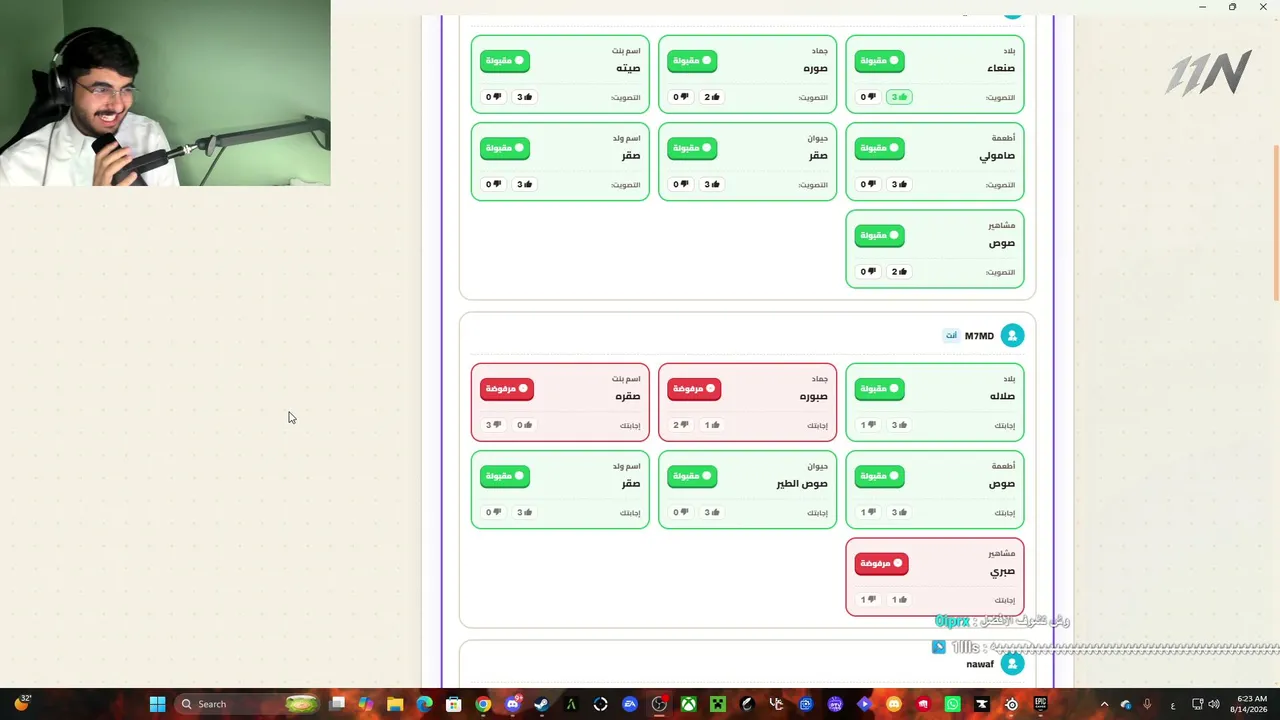
Task: Click the answer text صوص الطير
Action: tap(802, 484)
